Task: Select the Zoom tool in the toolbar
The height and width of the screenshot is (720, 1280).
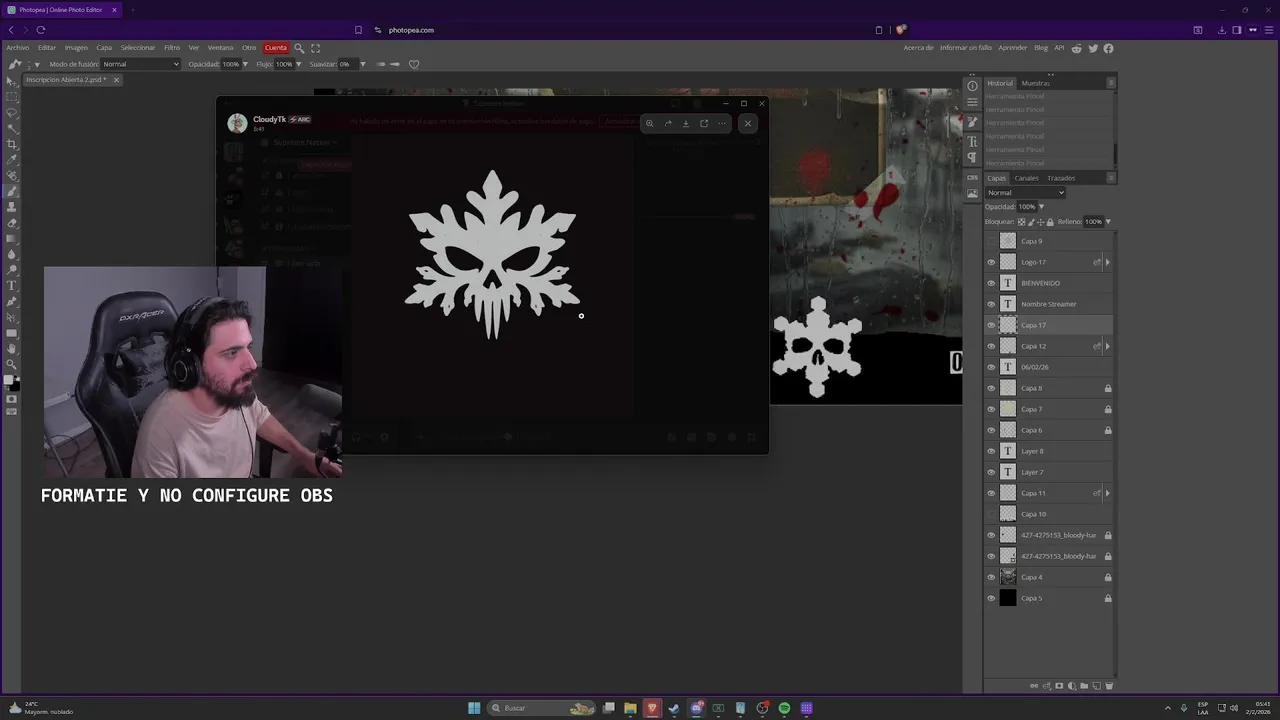Action: pos(12,364)
